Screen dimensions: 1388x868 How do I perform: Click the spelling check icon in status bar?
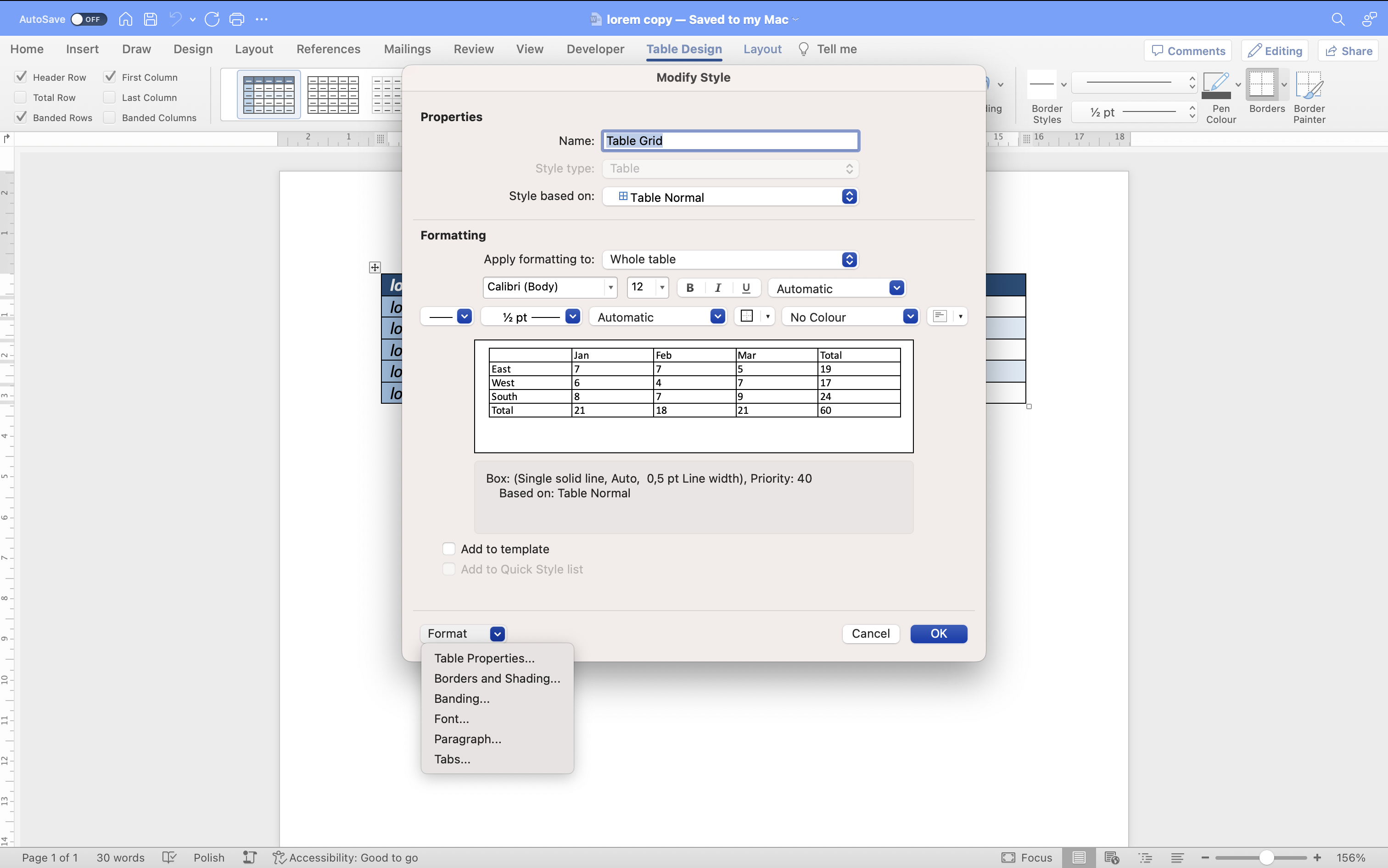(169, 857)
